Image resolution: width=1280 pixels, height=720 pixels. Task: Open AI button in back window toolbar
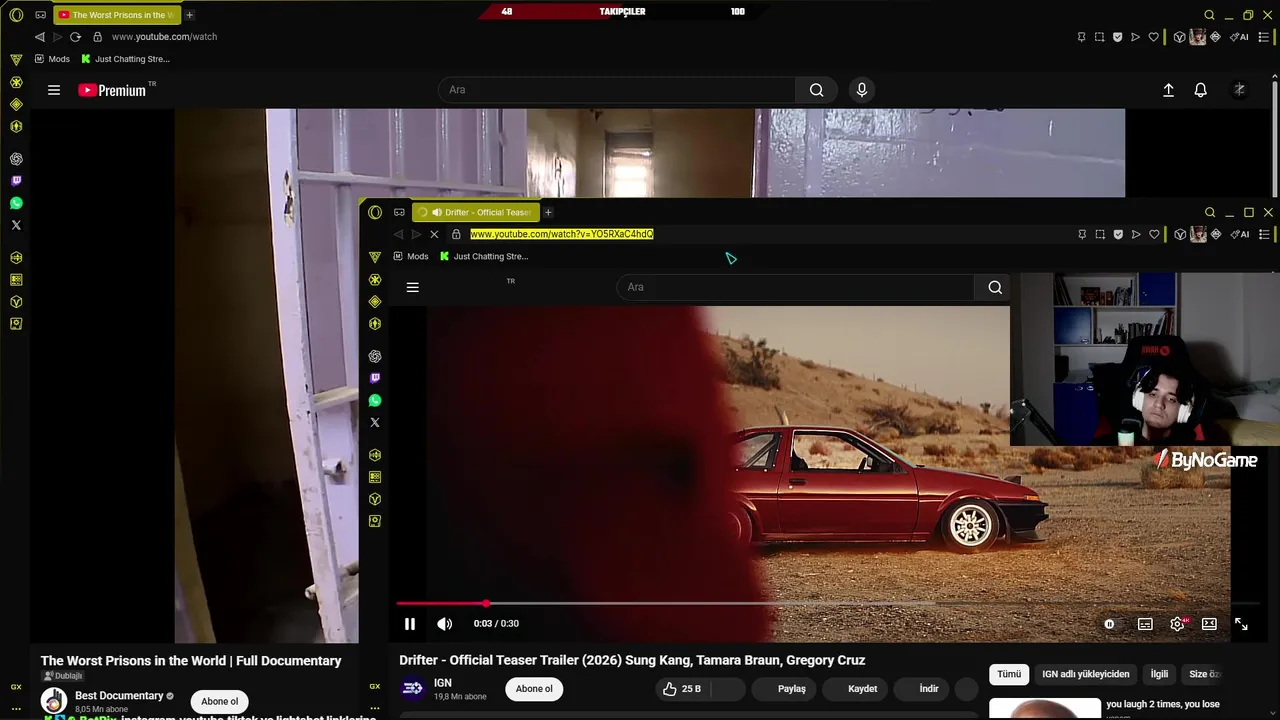tap(1238, 37)
